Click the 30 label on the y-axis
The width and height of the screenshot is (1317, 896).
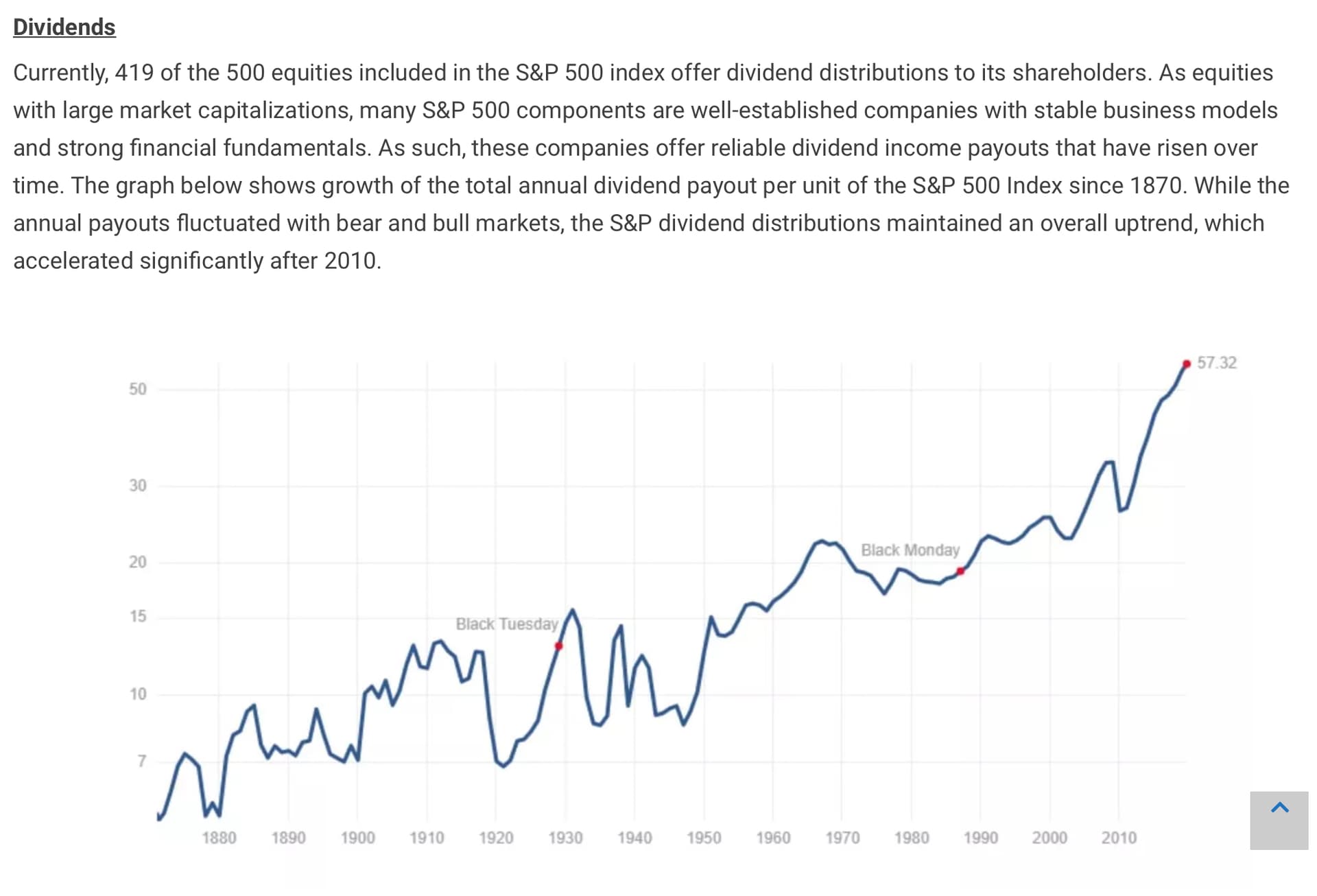pos(138,486)
